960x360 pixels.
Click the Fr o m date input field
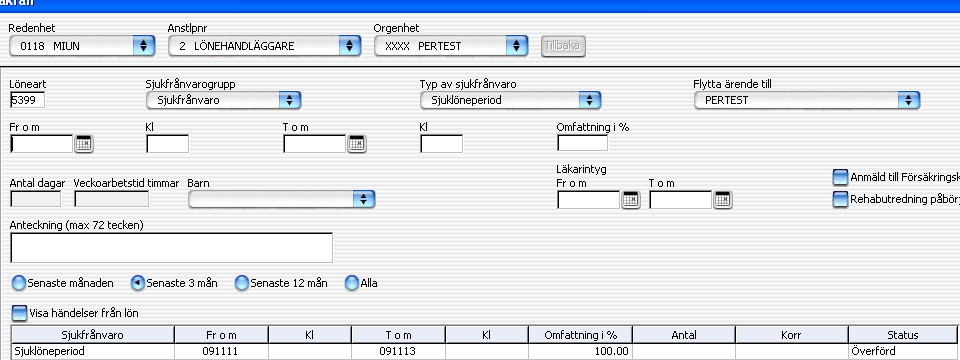click(42, 144)
